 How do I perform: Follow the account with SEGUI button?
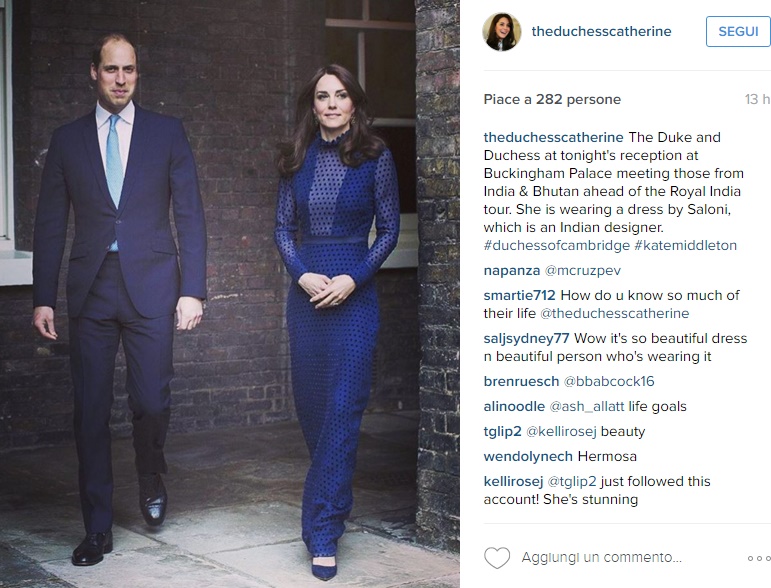click(738, 31)
